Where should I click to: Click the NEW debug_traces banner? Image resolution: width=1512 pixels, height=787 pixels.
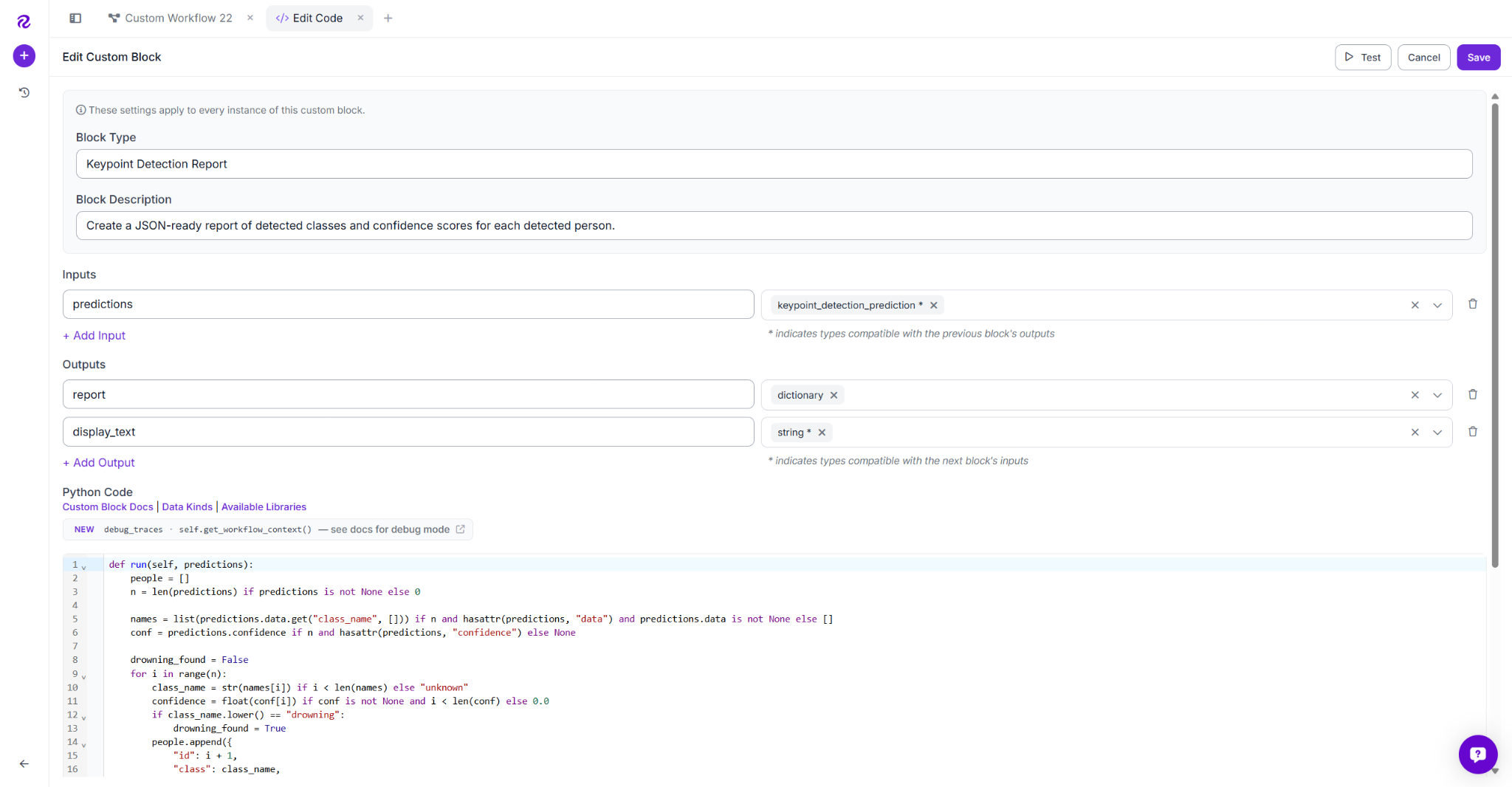267,529
